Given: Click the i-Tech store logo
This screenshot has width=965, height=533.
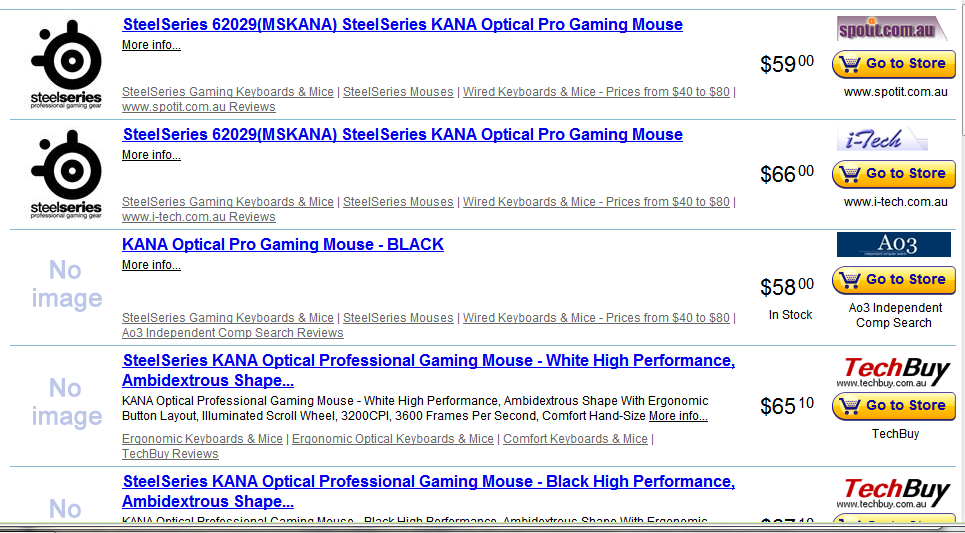Looking at the screenshot, I should (x=882, y=139).
